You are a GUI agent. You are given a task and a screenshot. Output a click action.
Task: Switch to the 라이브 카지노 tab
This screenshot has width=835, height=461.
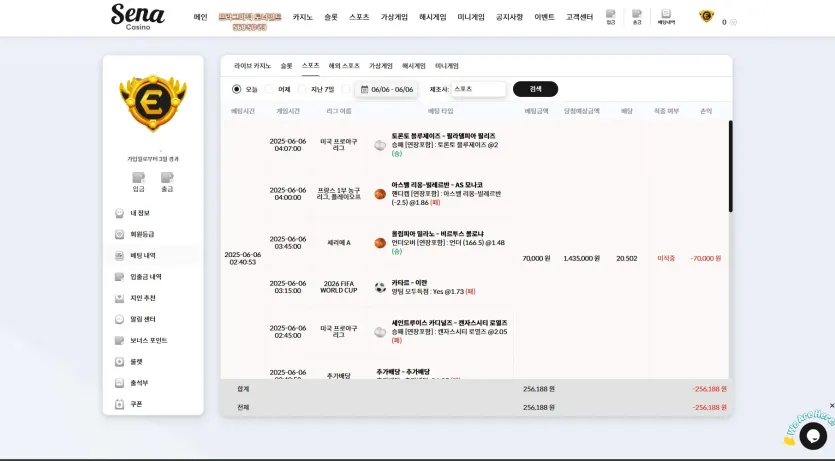point(252,66)
